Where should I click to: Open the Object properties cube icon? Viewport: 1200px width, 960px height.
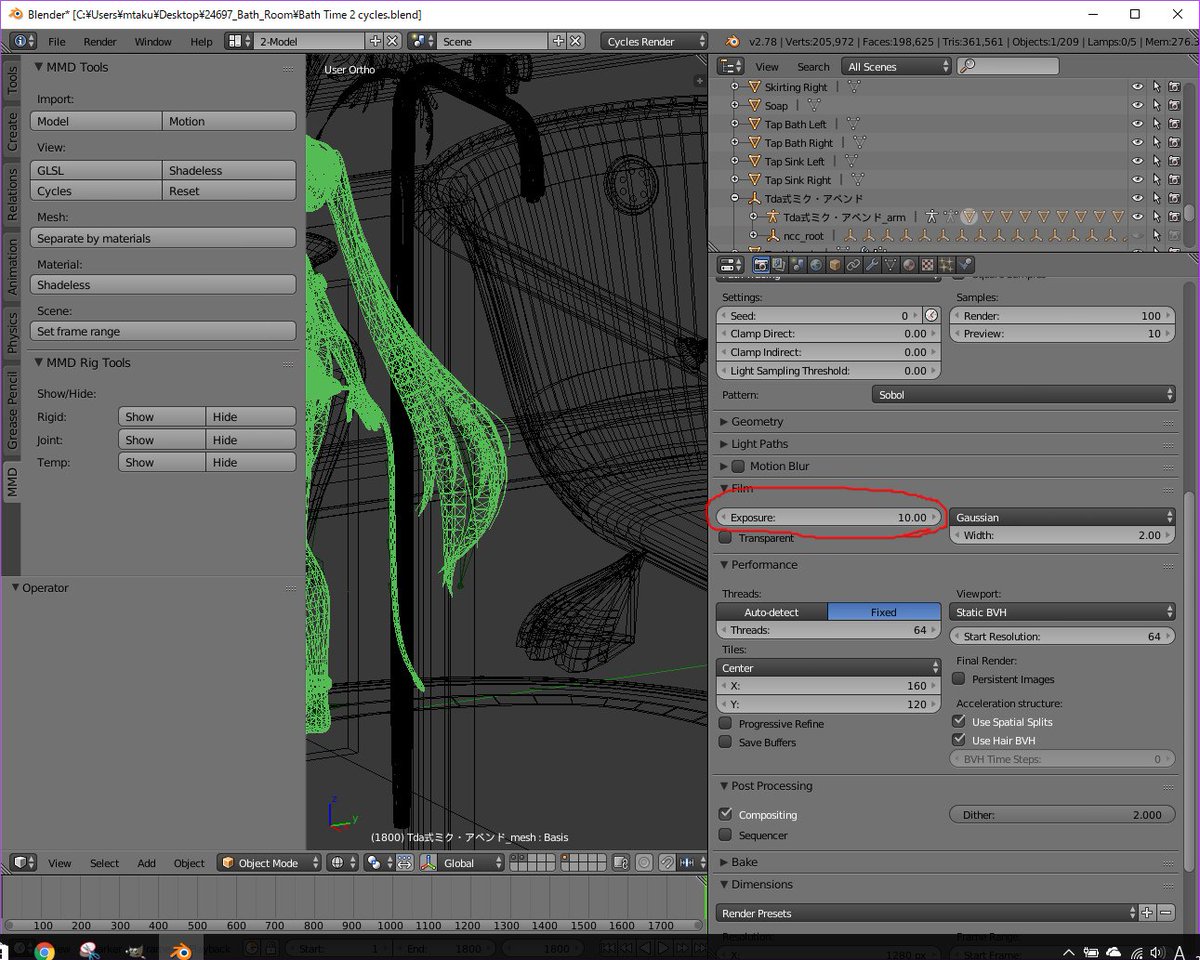(x=835, y=265)
